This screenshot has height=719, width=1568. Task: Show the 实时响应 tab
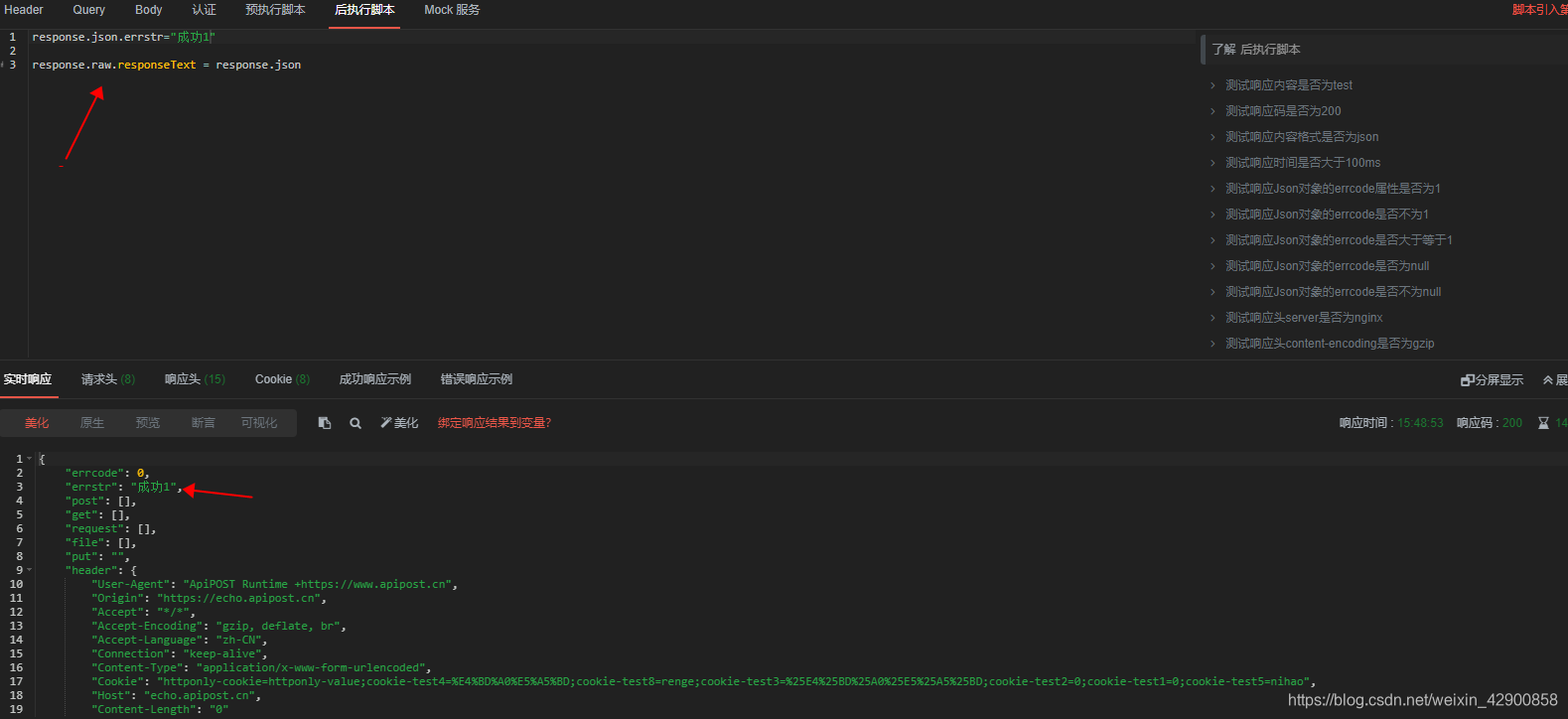click(28, 379)
